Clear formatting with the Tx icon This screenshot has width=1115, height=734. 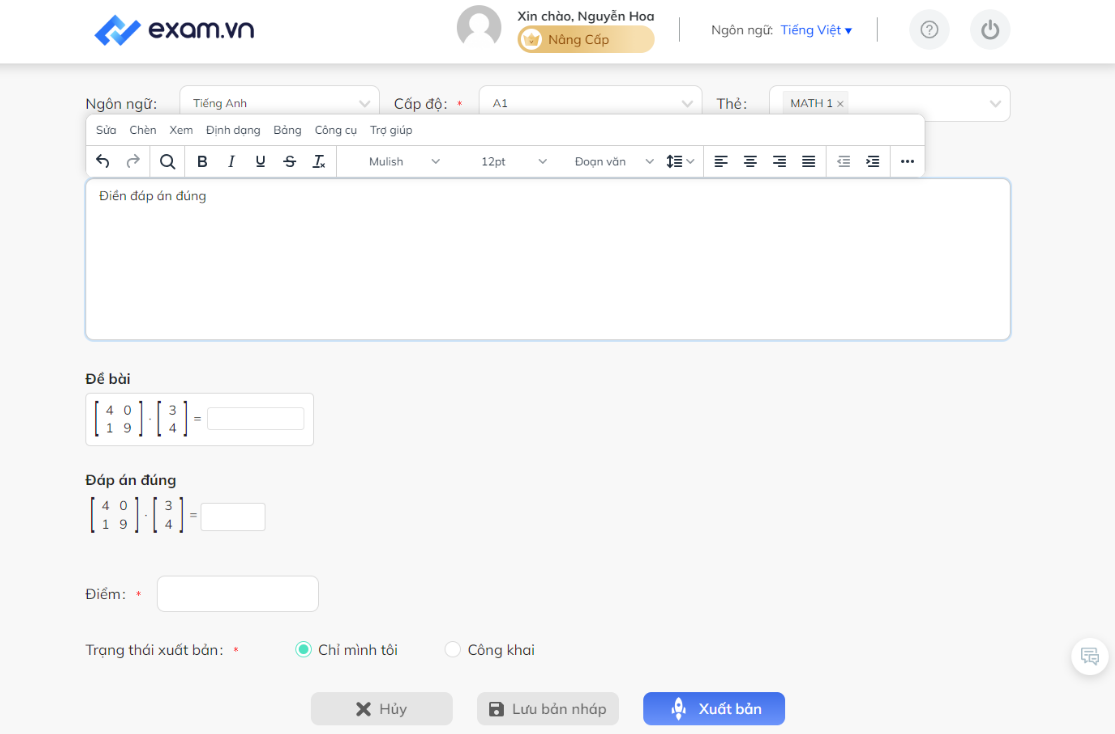point(319,161)
